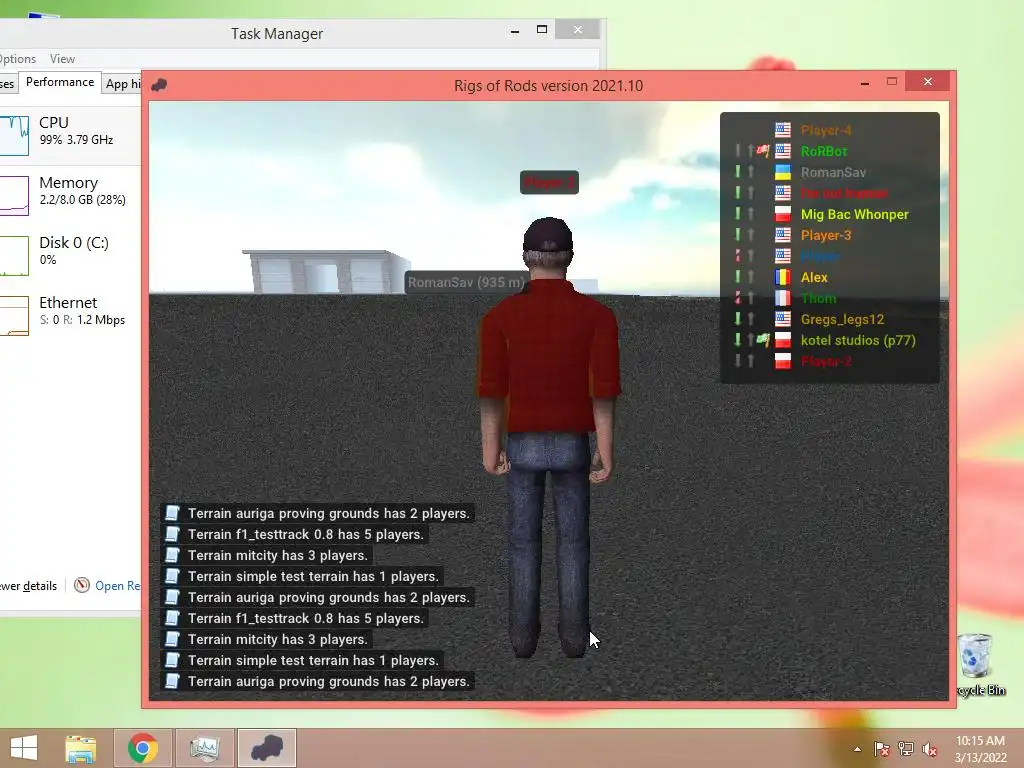Open the Options menu in Task Manager

point(18,59)
